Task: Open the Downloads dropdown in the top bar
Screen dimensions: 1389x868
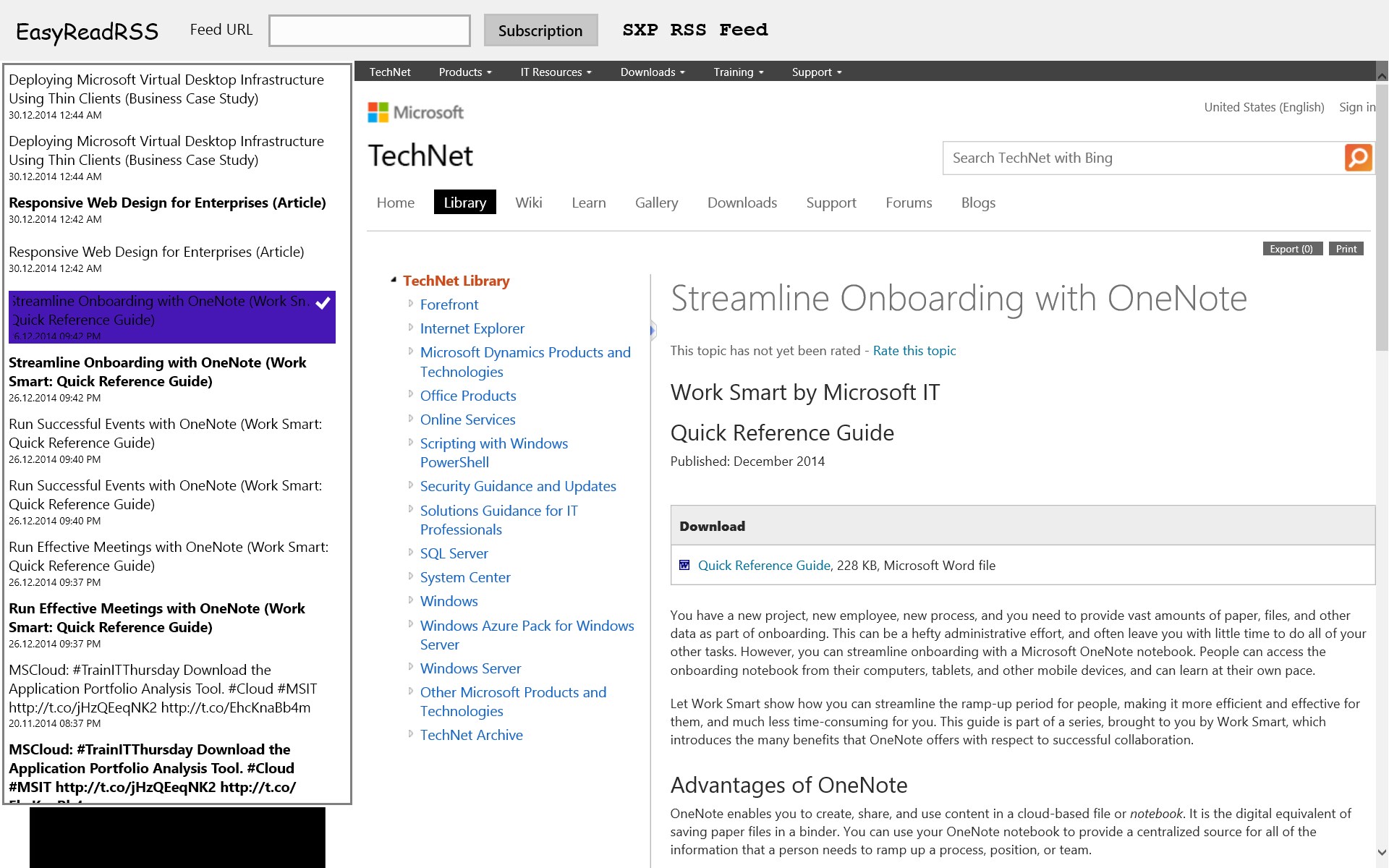Action: tap(652, 72)
